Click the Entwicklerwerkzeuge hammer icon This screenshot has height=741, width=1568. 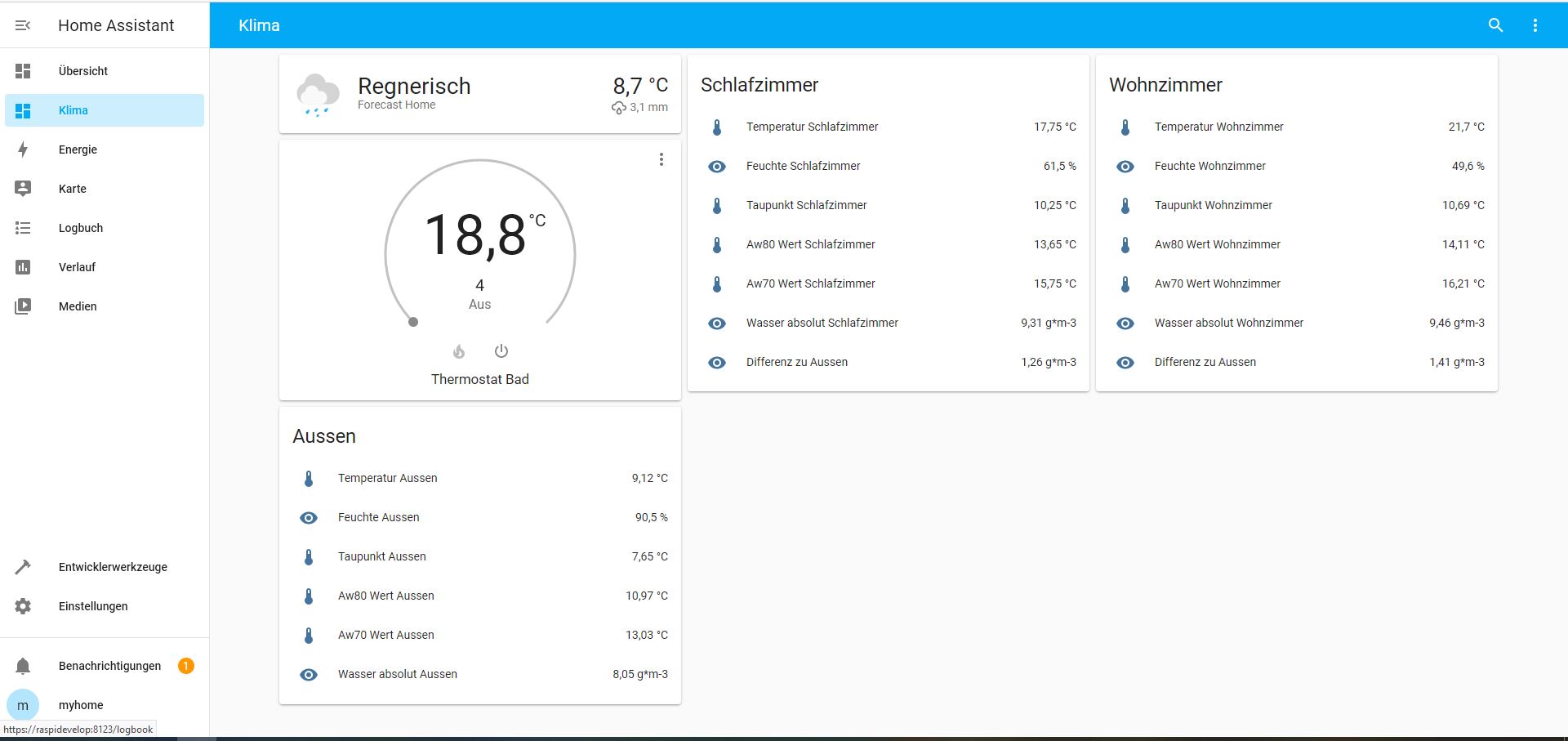pos(23,567)
